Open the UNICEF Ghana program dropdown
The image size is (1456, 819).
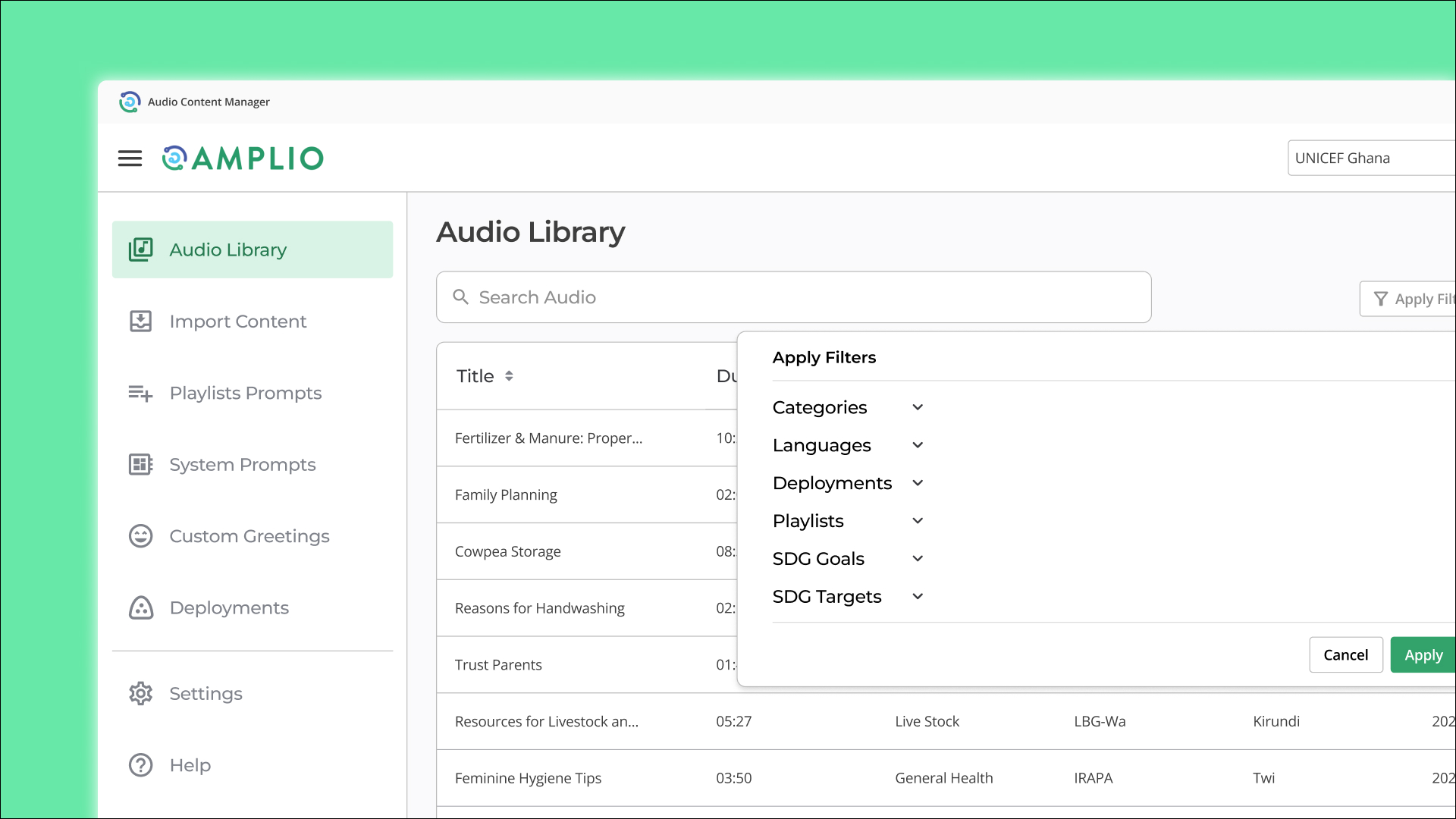[x=1371, y=158]
